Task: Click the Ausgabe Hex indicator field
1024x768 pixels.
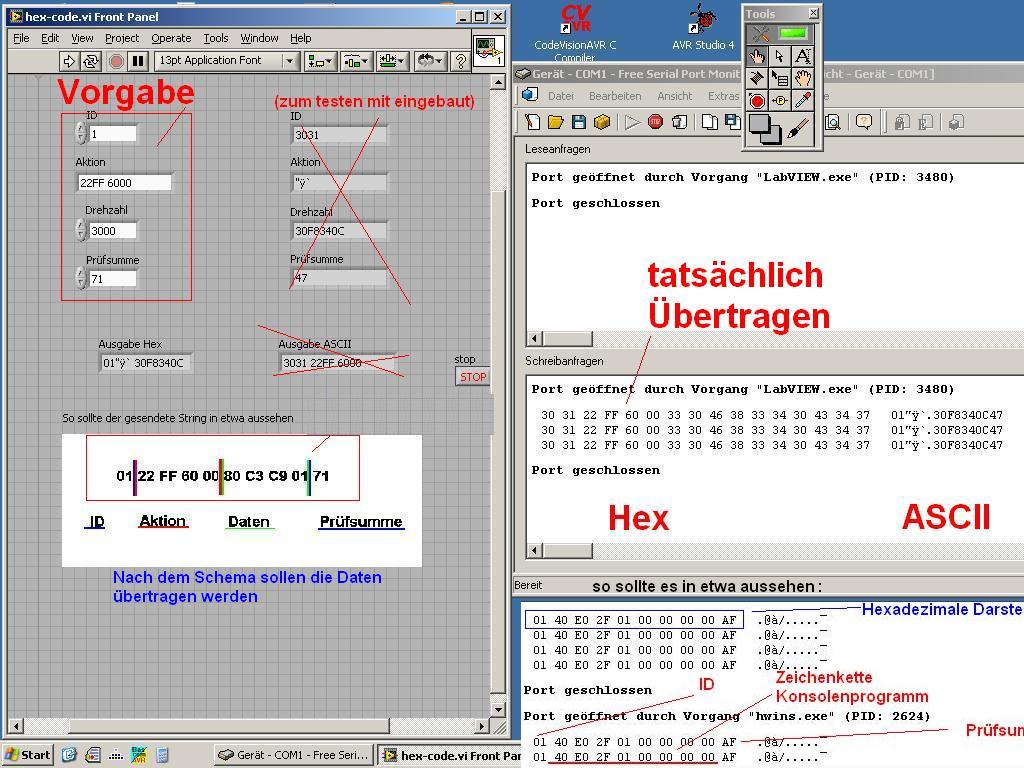Action: 144,362
